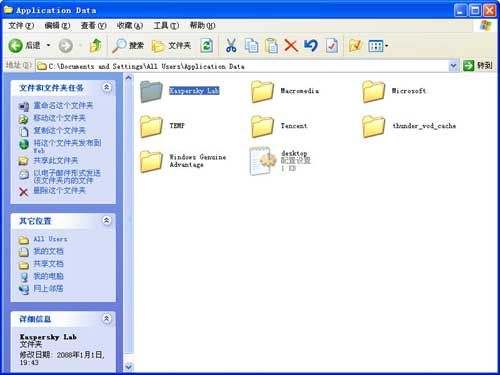
Task: Click Copy this folder link
Action: click(x=52, y=130)
